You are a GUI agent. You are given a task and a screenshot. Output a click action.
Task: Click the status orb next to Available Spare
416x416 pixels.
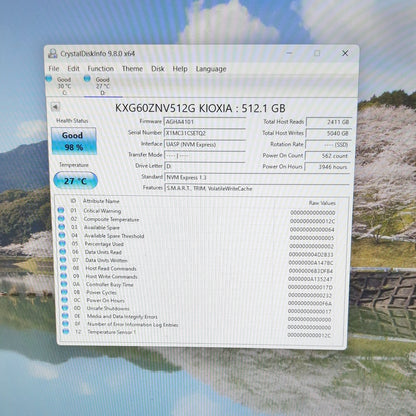[x=61, y=227]
